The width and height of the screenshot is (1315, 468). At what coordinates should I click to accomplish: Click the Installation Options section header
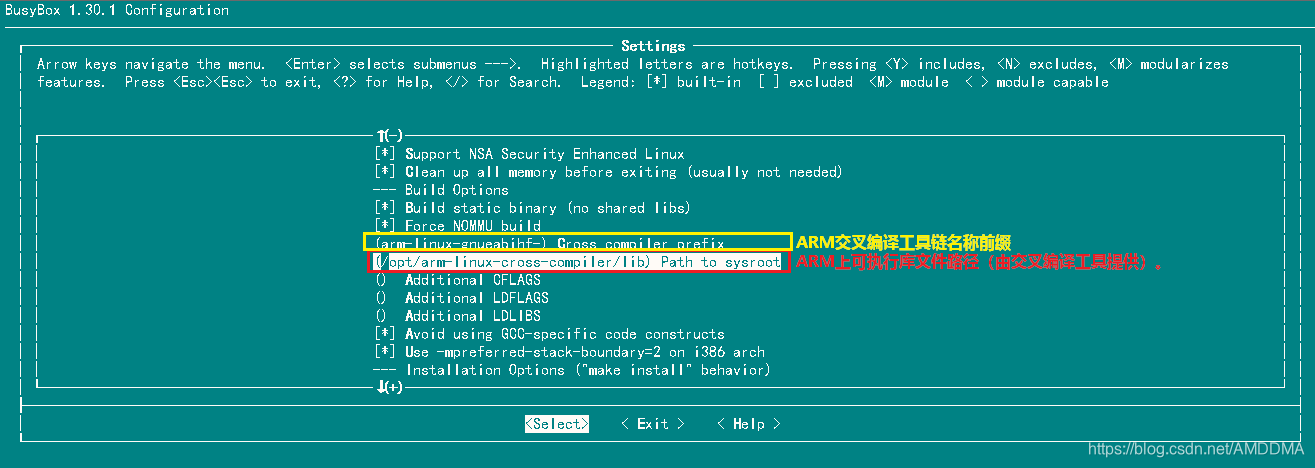pyautogui.click(x=572, y=370)
